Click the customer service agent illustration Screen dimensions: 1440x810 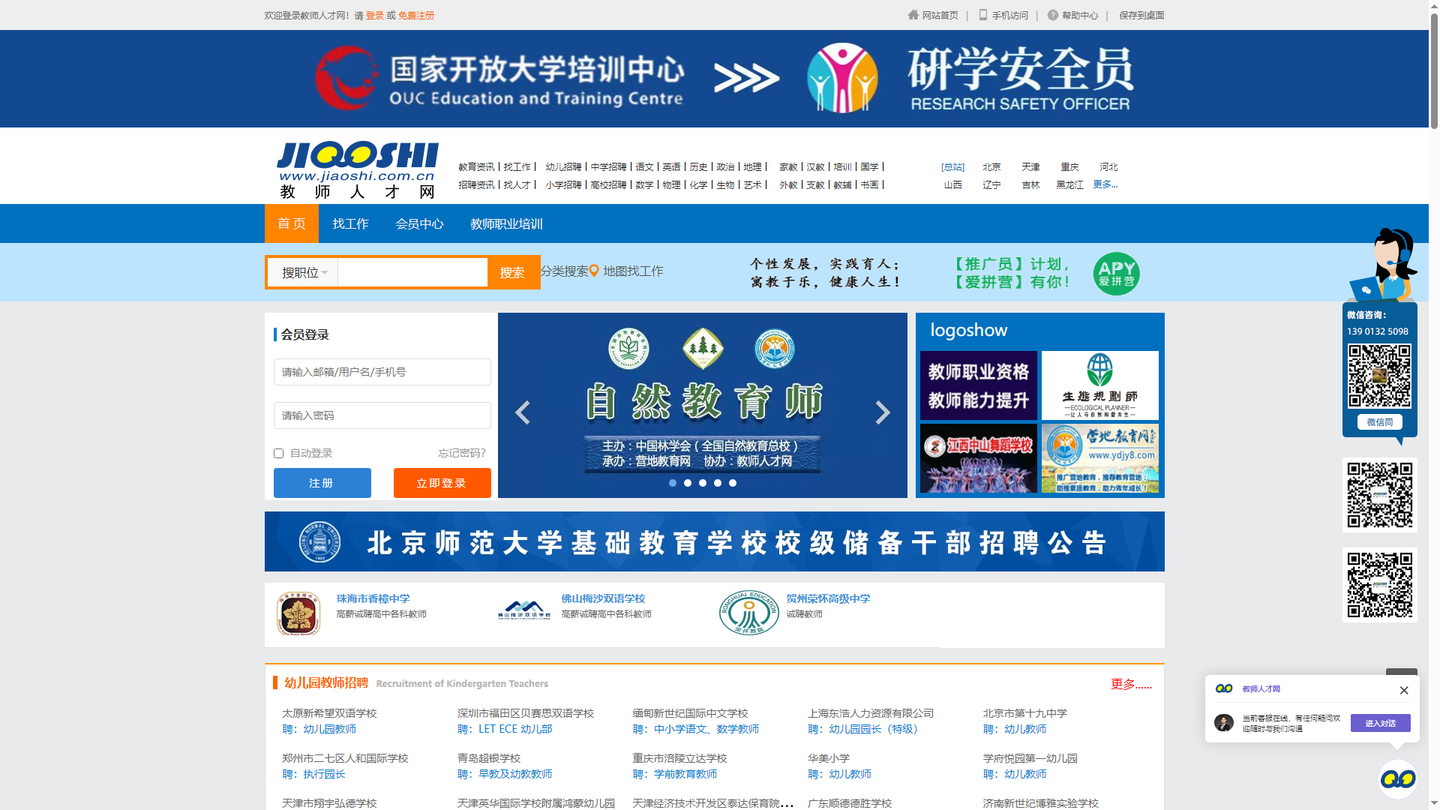click(x=1386, y=265)
